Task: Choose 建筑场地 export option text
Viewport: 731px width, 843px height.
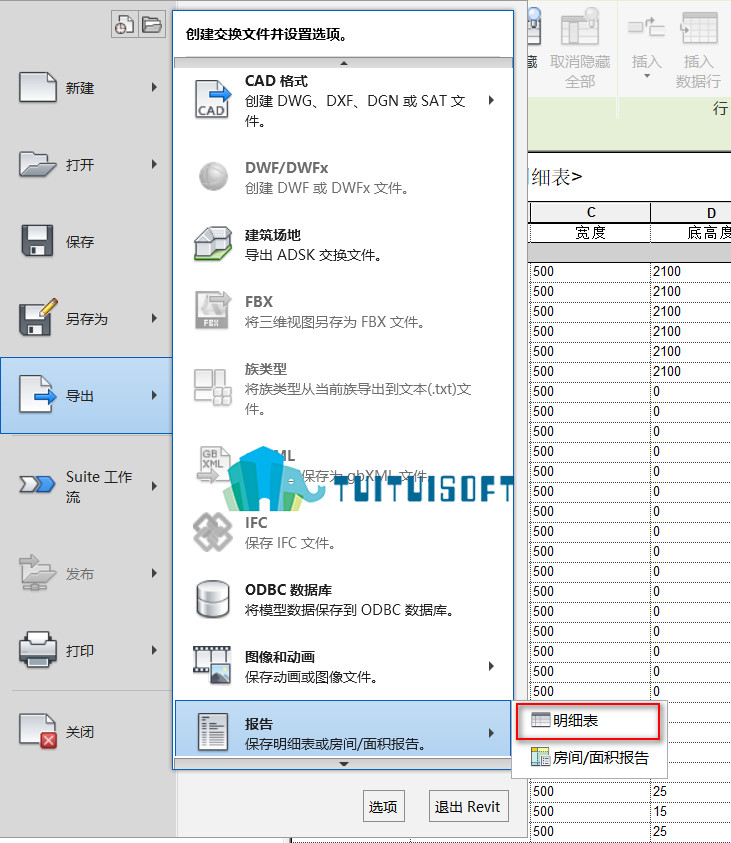Action: [x=313, y=244]
